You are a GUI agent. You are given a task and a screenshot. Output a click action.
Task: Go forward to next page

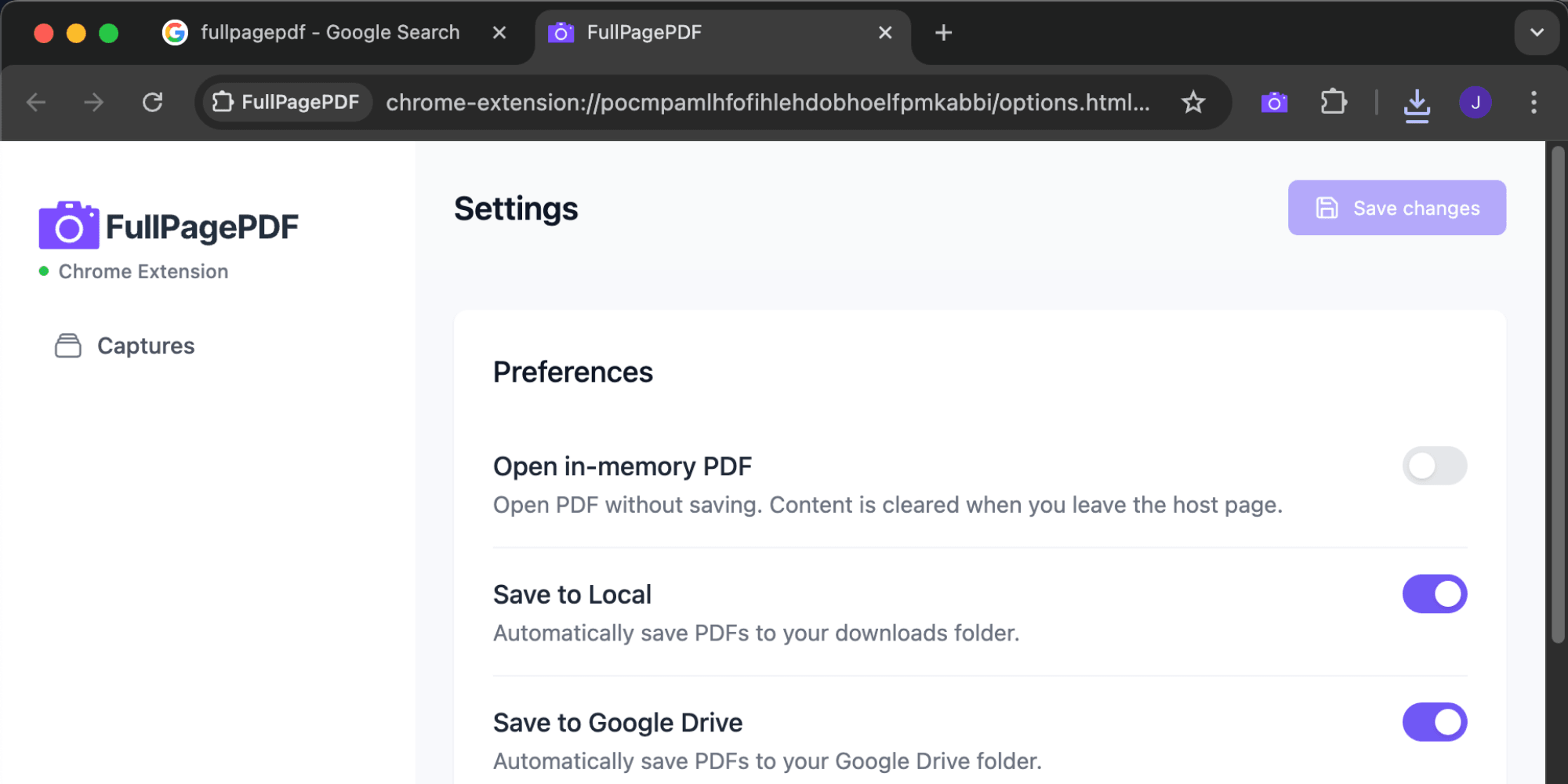pos(94,102)
